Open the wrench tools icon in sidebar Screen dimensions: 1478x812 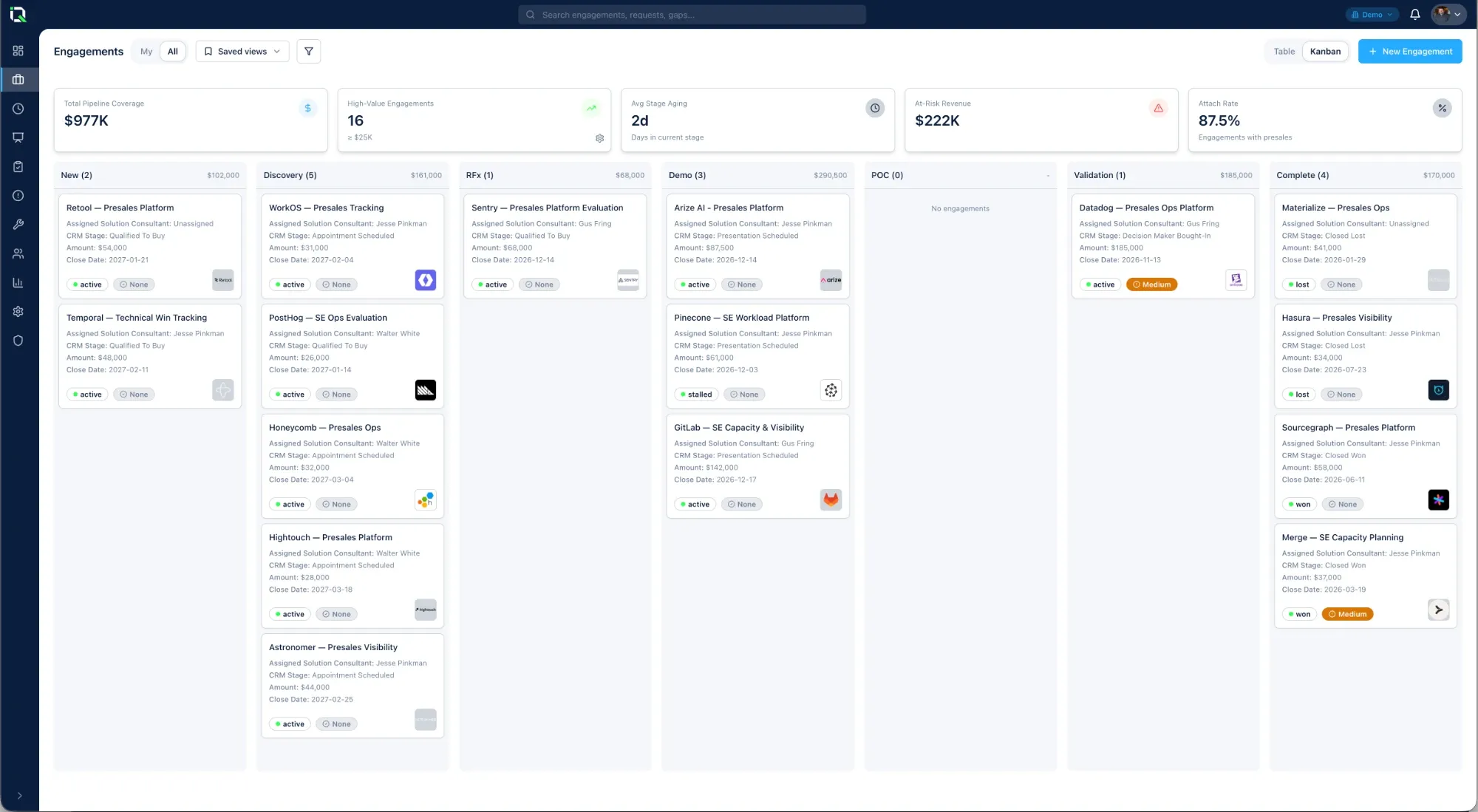(18, 225)
